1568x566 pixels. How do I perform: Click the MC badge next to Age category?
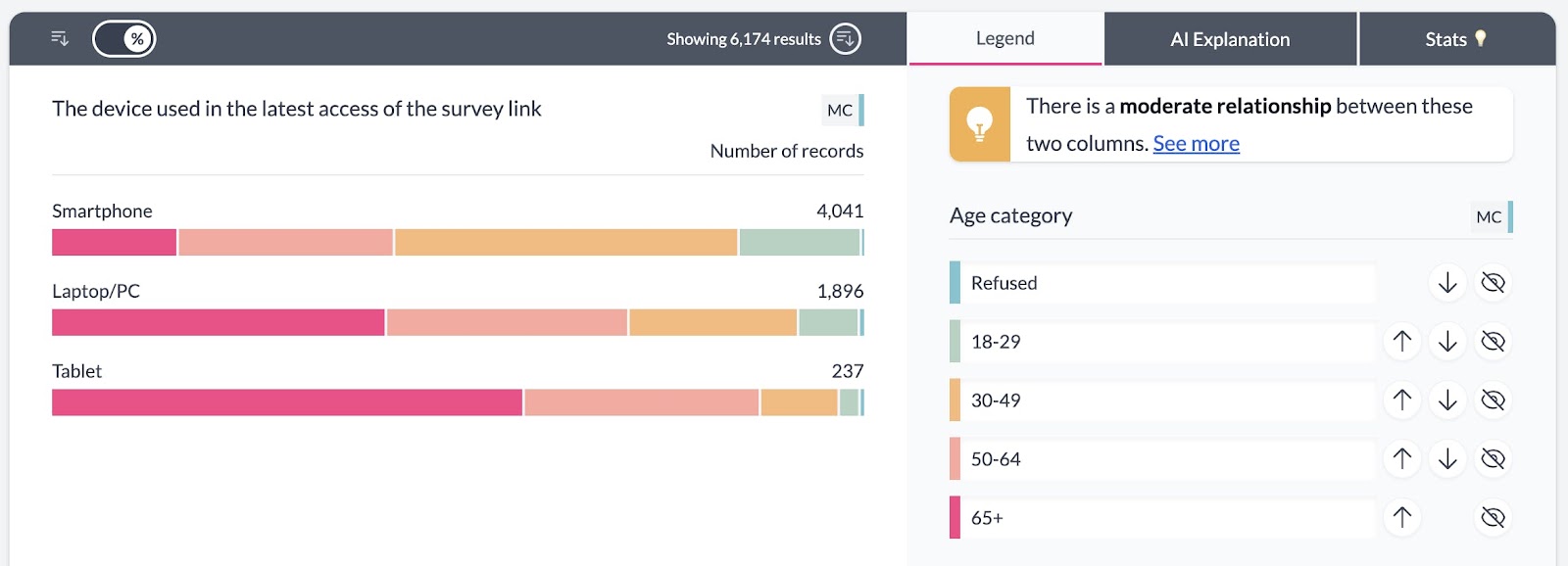(x=1488, y=217)
